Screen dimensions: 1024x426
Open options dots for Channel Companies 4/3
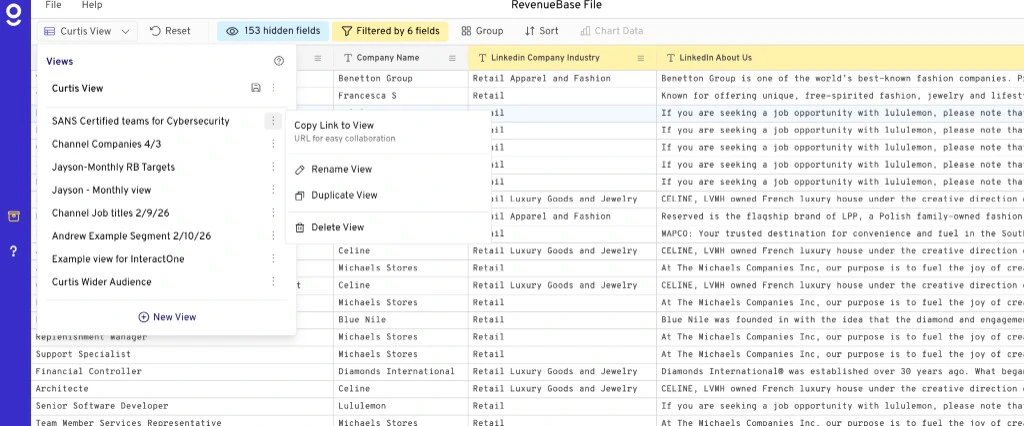click(274, 144)
